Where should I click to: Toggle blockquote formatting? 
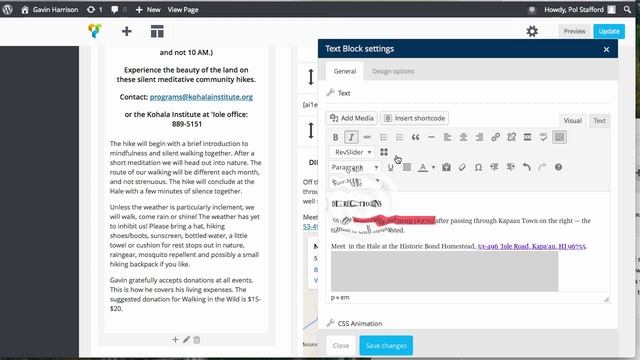tap(415, 137)
